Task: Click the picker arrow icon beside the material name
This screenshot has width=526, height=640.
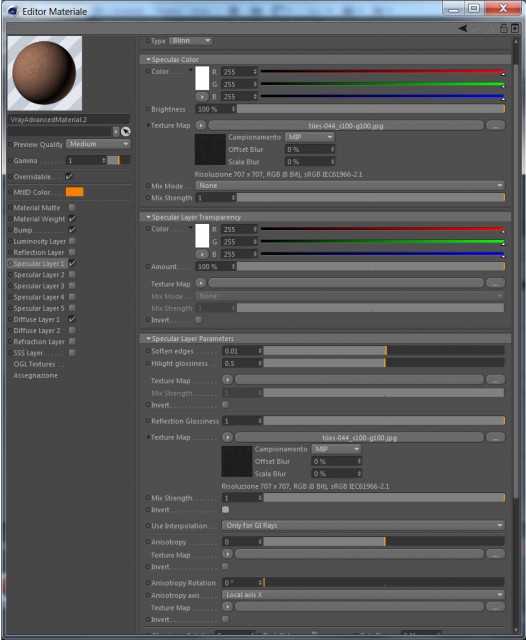Action: click(126, 131)
